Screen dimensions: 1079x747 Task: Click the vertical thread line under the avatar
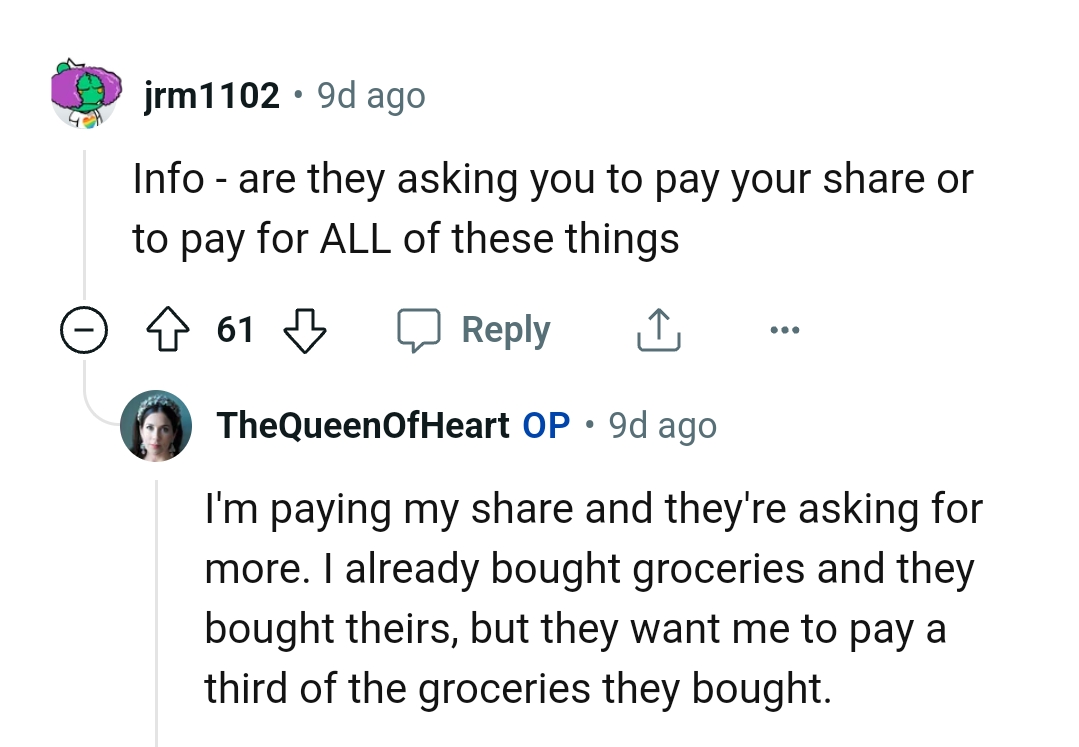[85, 220]
